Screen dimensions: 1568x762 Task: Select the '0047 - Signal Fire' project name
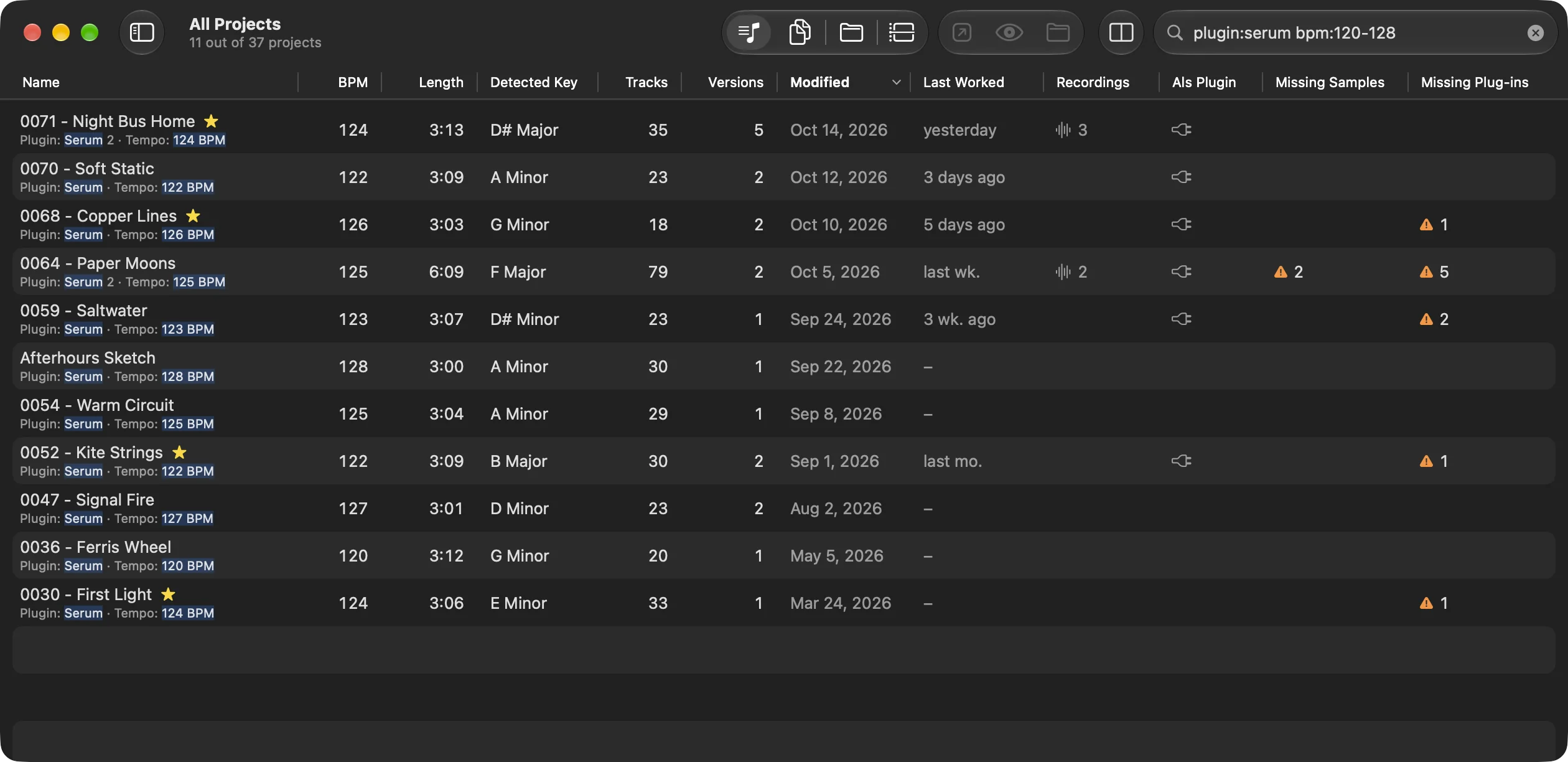87,500
